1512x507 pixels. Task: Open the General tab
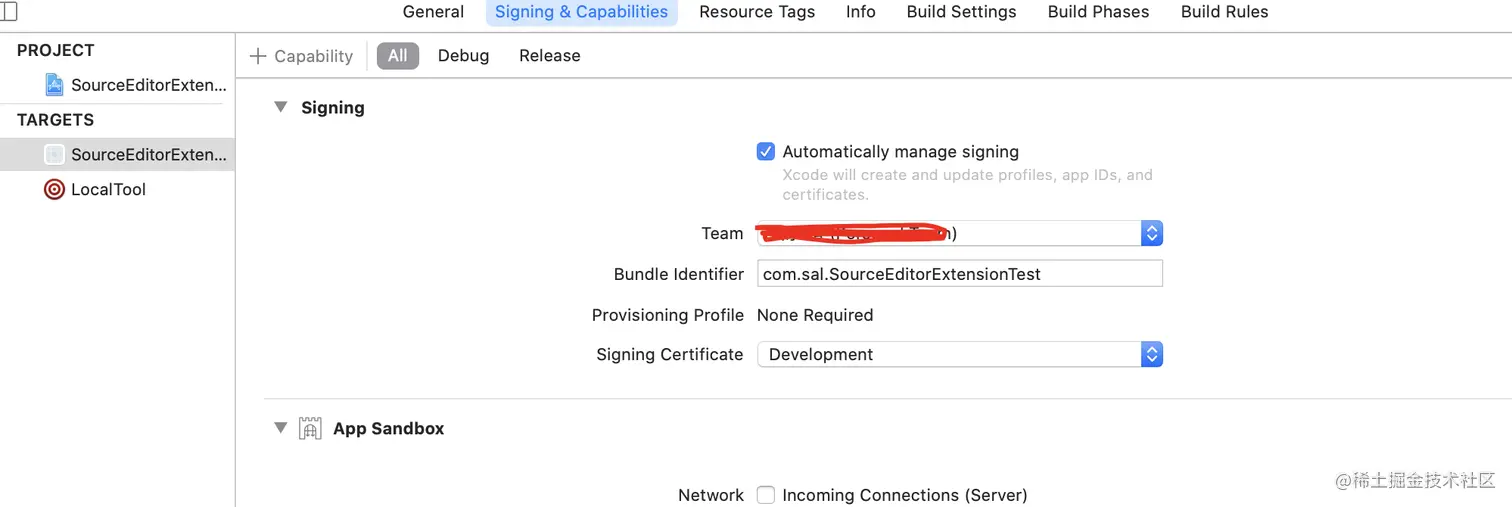click(433, 12)
